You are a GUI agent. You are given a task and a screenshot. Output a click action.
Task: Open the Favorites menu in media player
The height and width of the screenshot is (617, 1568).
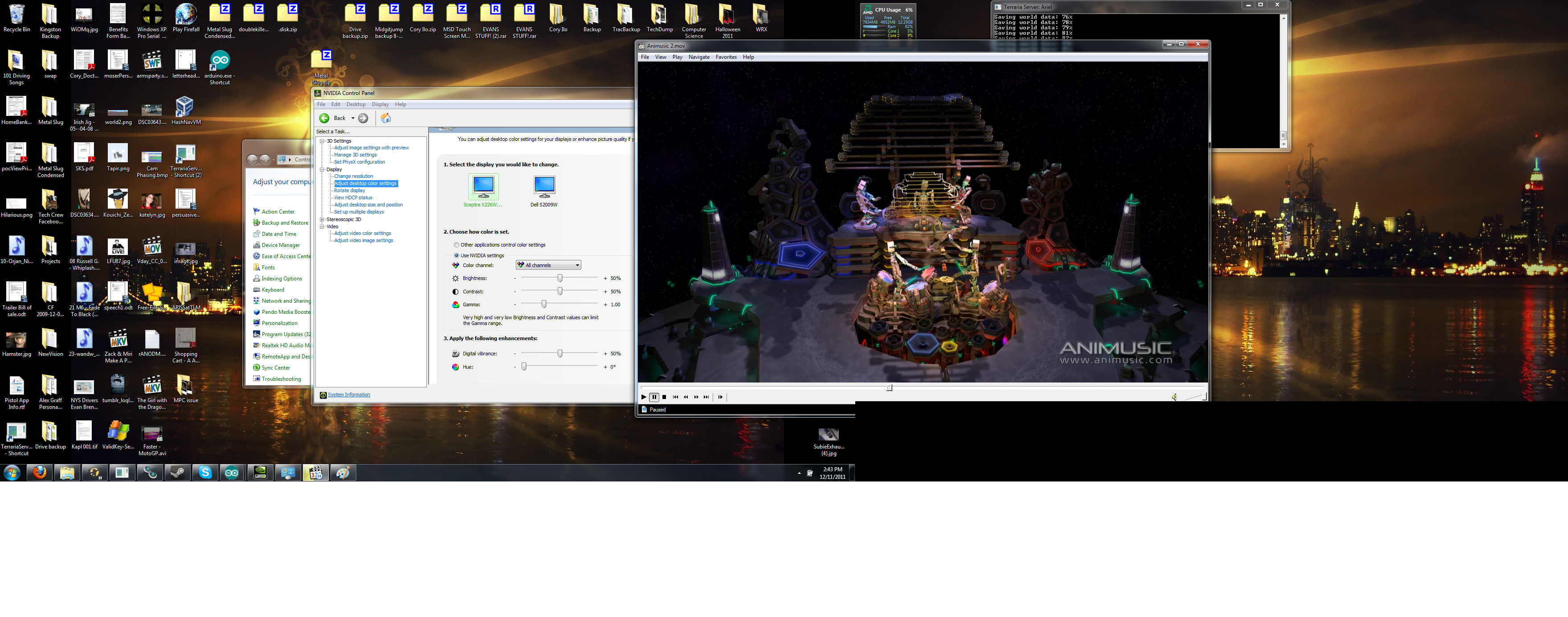click(726, 57)
